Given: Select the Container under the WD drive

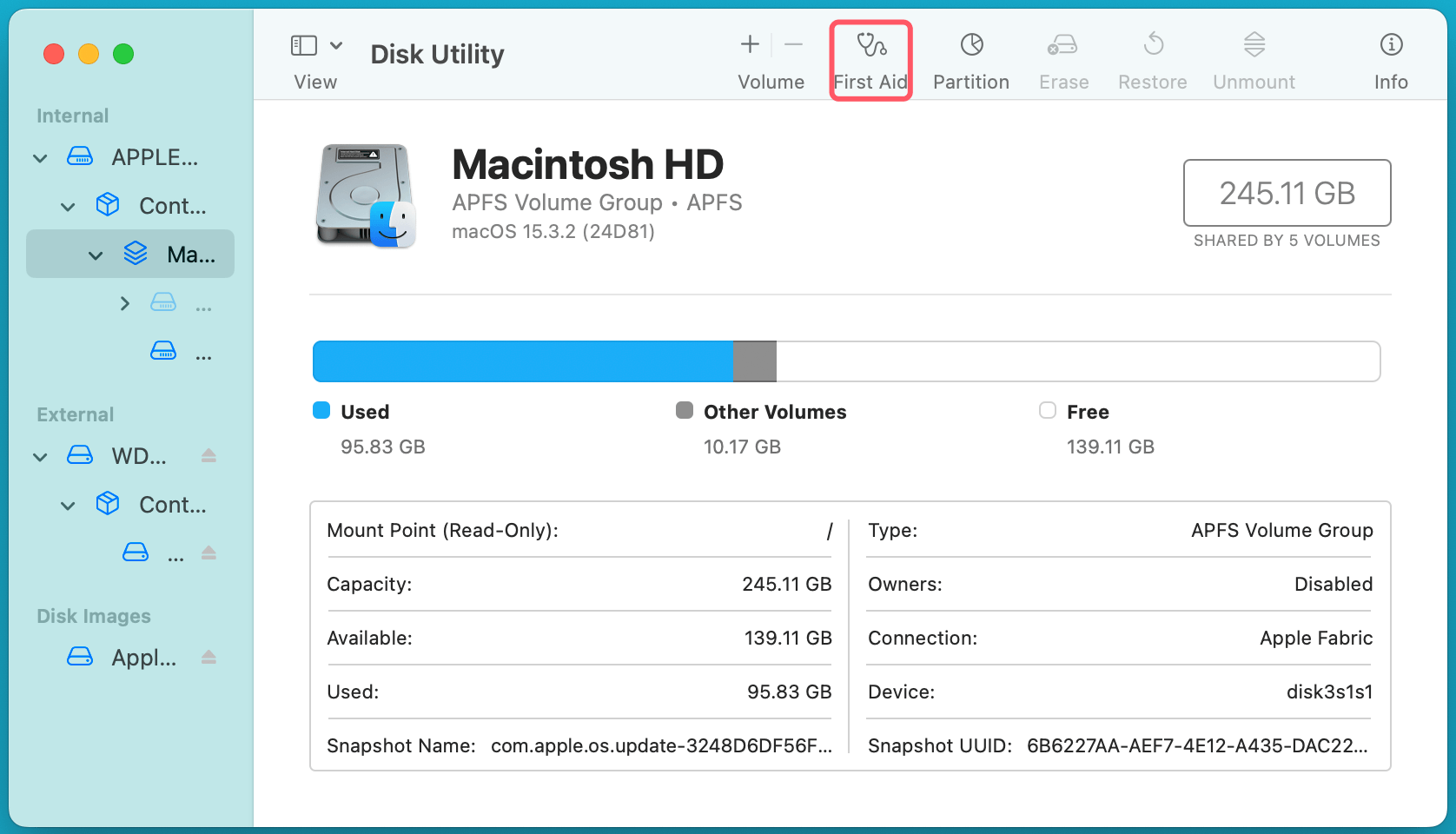Looking at the screenshot, I should click(172, 504).
